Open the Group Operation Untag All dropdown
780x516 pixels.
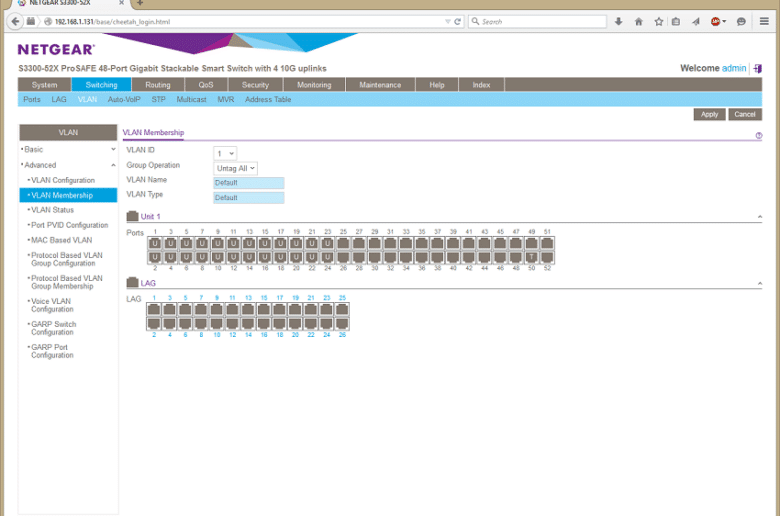[x=235, y=168]
